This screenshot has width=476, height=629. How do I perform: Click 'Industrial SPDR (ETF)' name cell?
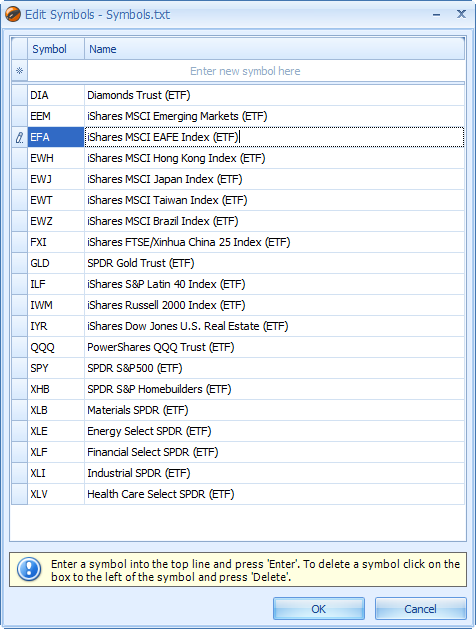pos(274,473)
